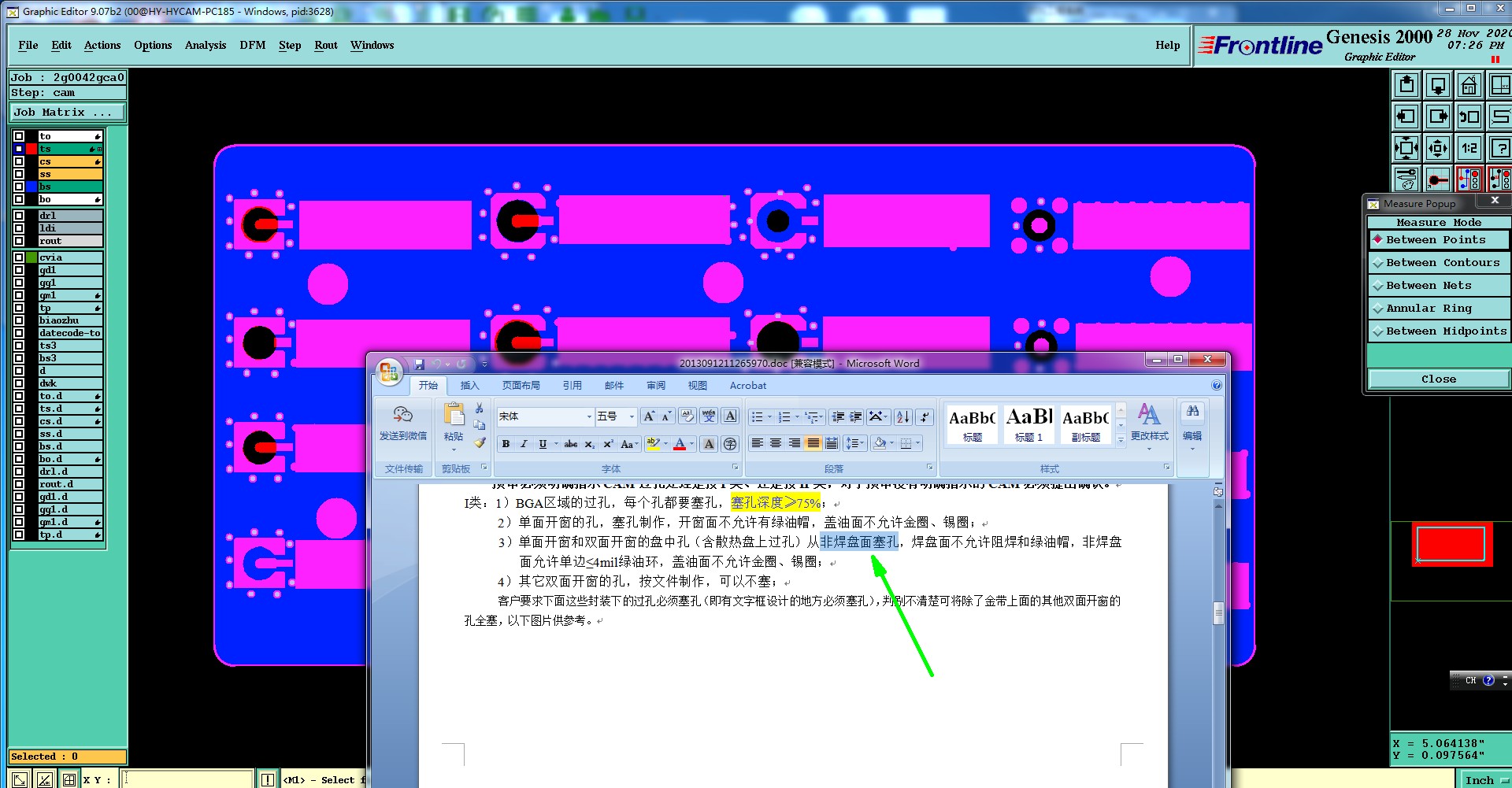Click the Cut scissors icon in Word
Viewport: 1512px width, 788px height.
point(479,409)
